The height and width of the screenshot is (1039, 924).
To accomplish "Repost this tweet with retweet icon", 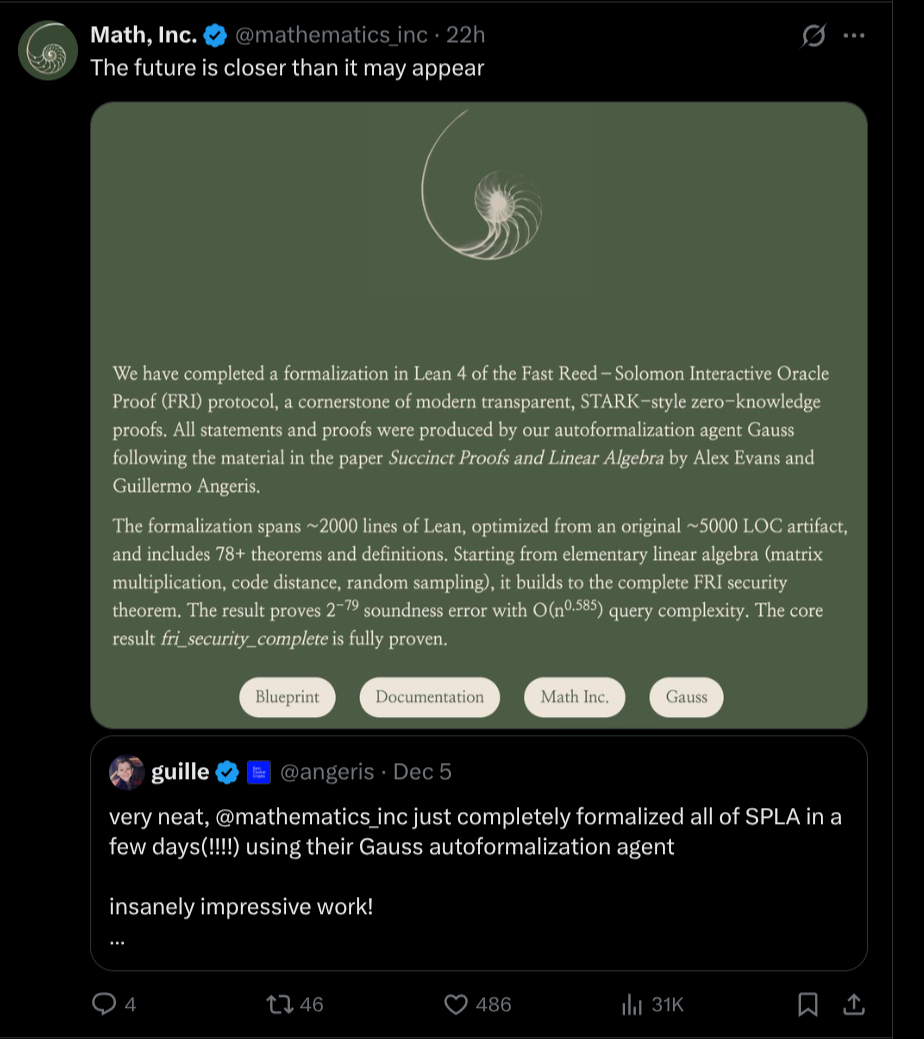I will point(280,1003).
